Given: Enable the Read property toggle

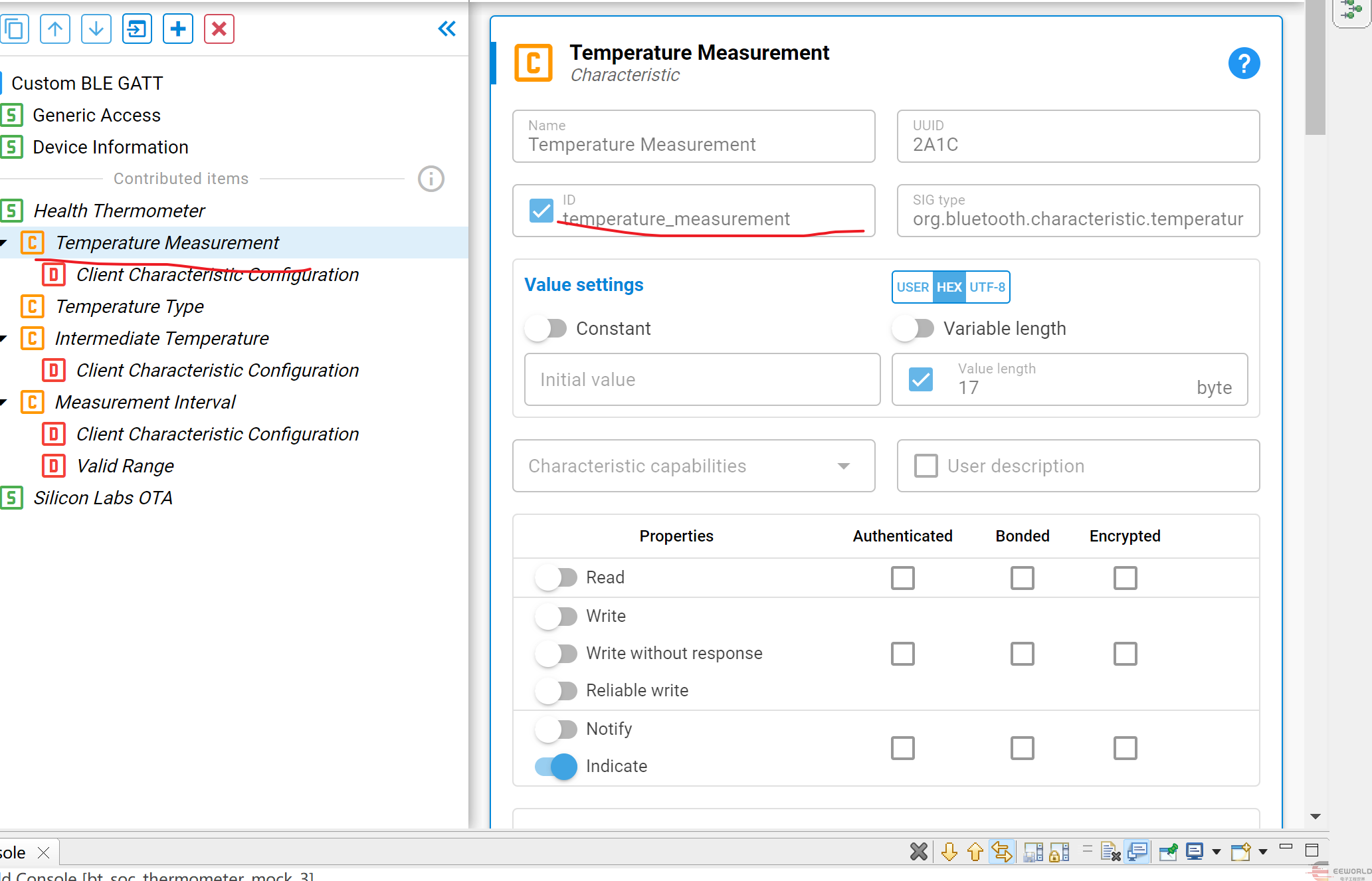Looking at the screenshot, I should (556, 577).
